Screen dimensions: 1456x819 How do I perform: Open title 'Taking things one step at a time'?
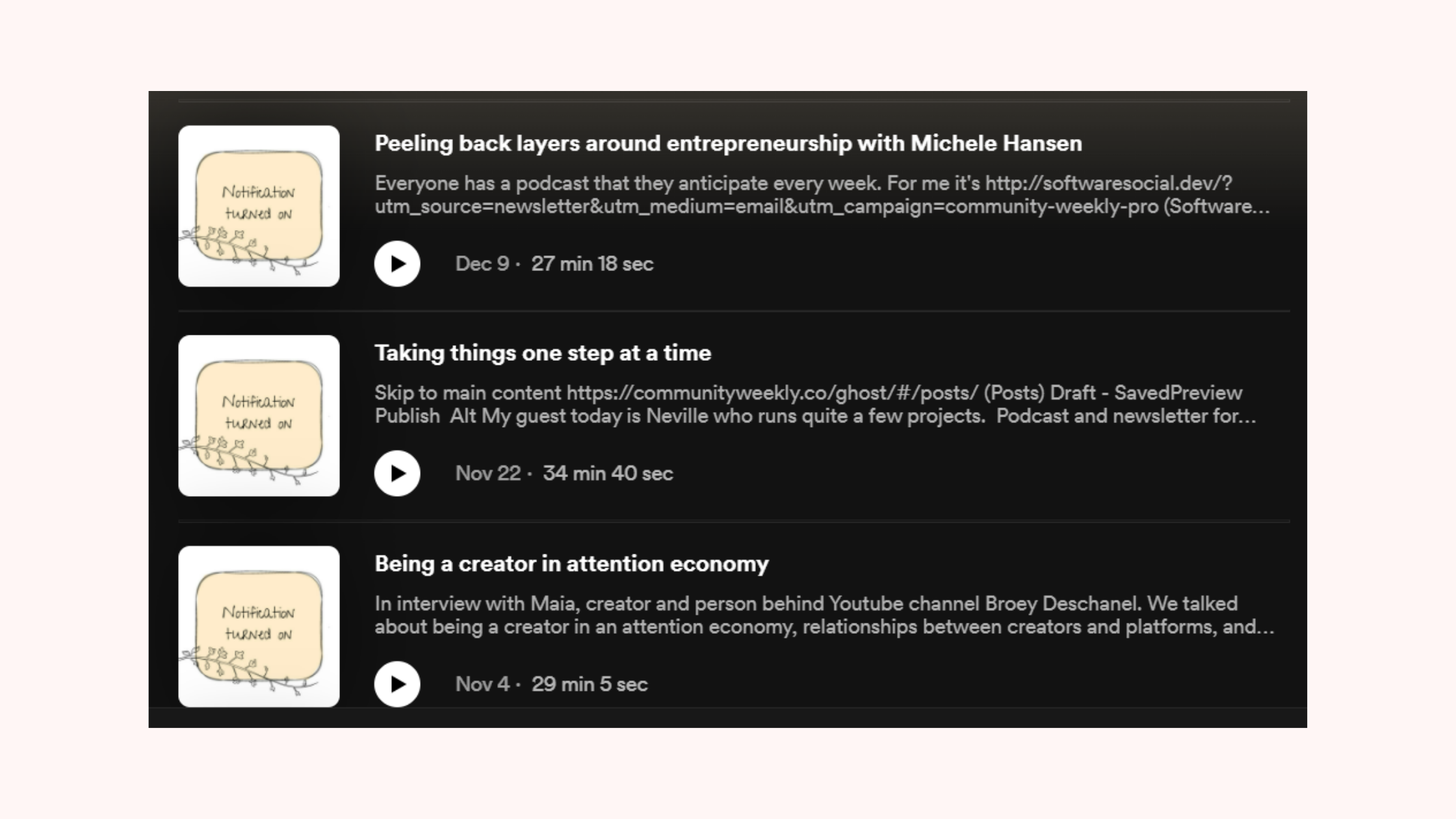pos(543,353)
